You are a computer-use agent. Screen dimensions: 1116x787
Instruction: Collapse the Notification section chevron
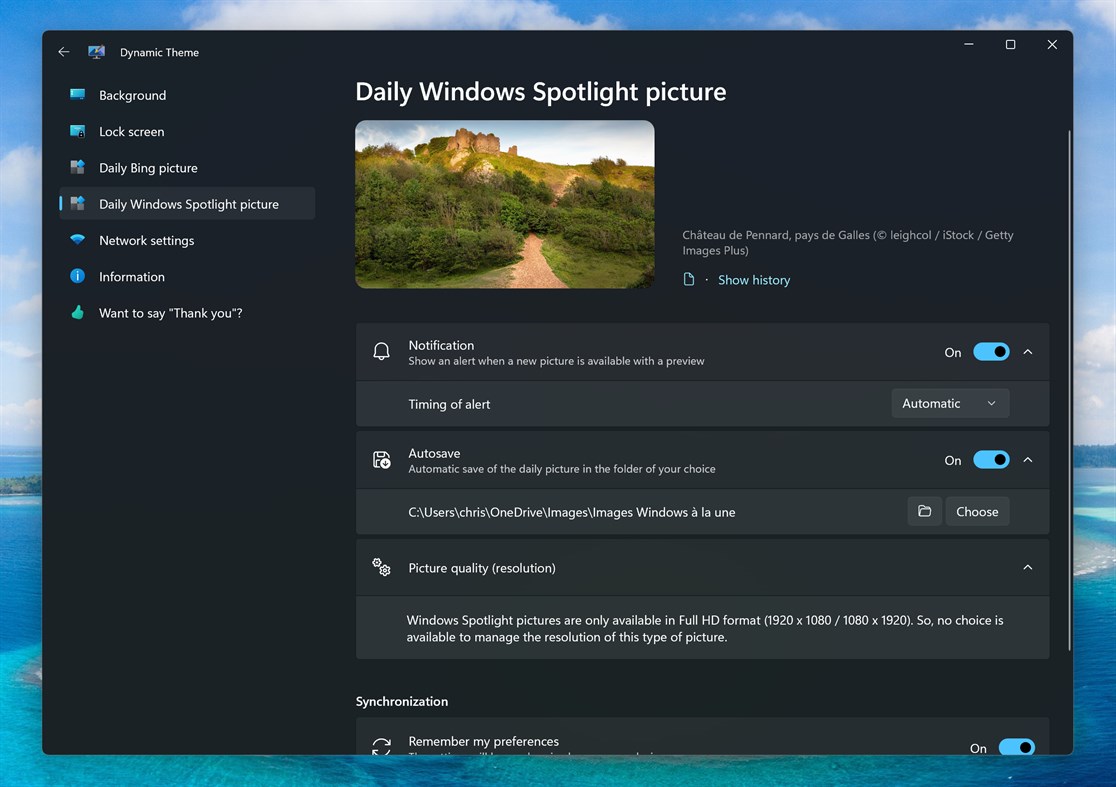pyautogui.click(x=1027, y=351)
